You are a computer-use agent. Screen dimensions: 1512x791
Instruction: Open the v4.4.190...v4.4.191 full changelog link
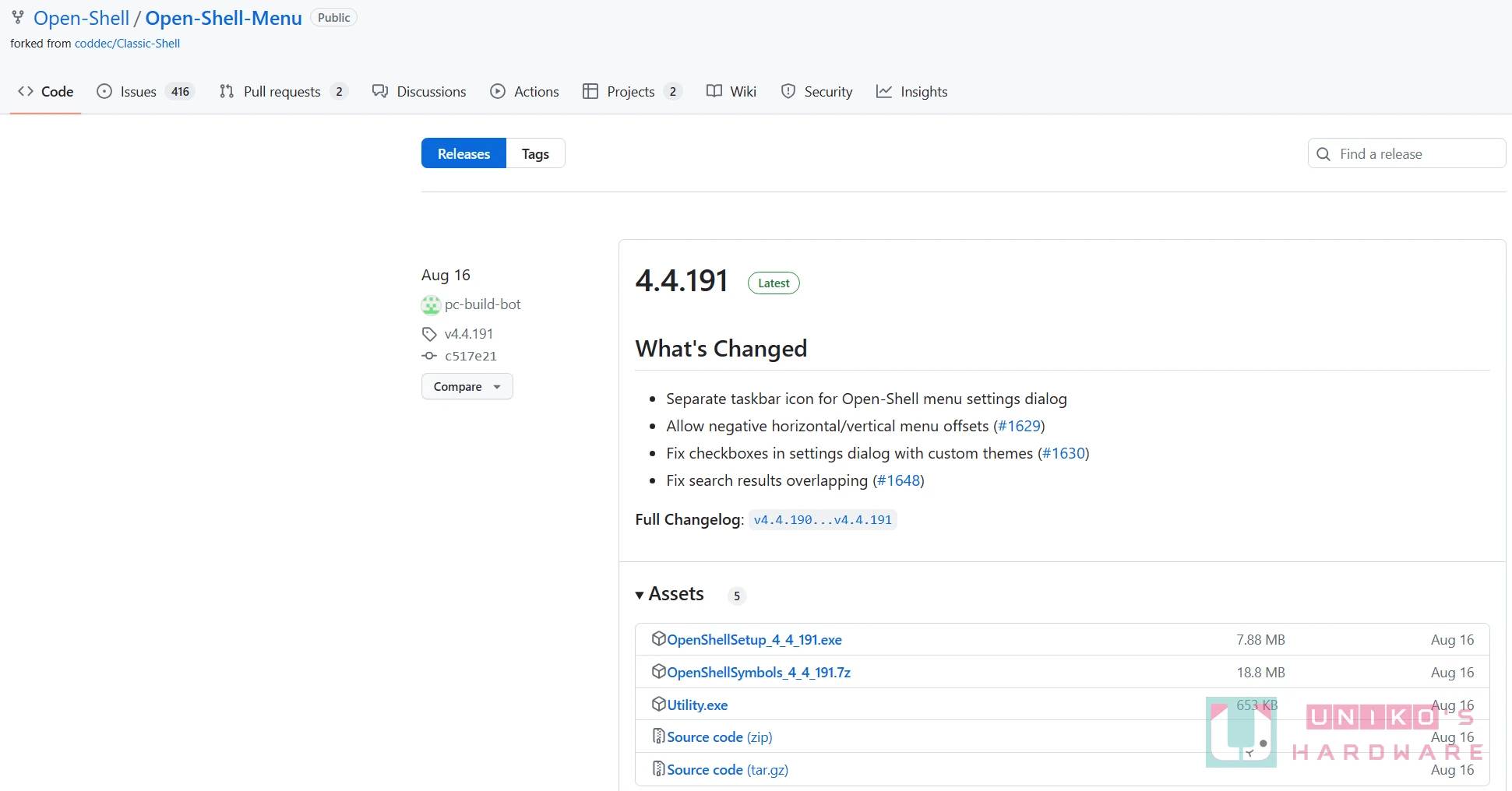coord(822,520)
